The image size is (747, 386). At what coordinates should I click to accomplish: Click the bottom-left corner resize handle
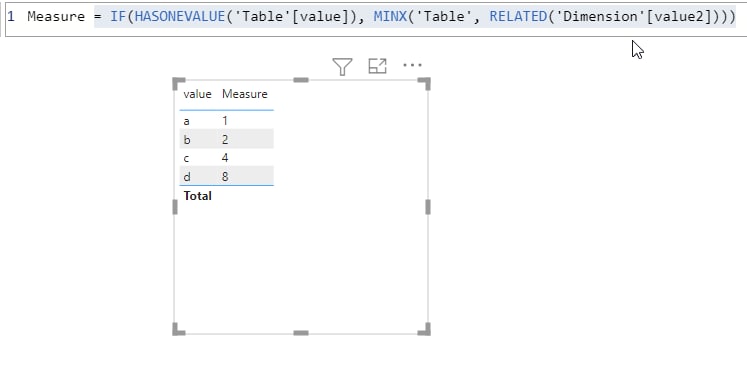[x=178, y=329]
